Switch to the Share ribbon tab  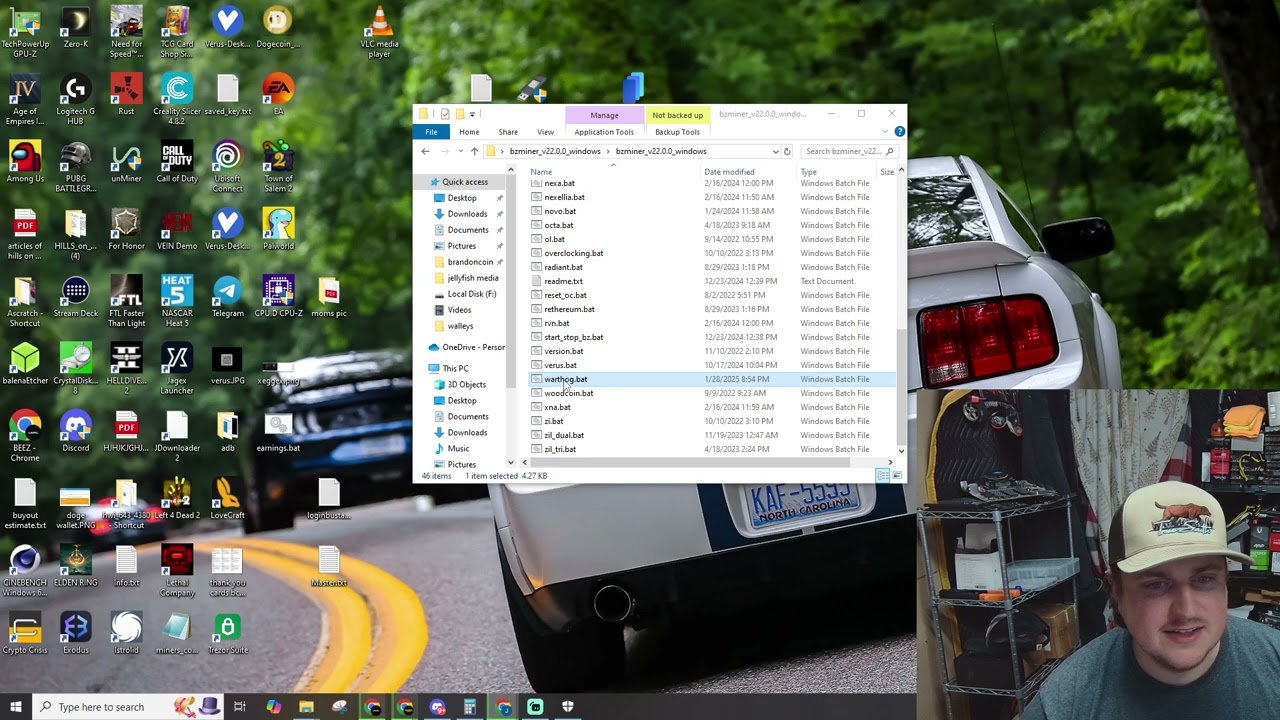pyautogui.click(x=508, y=132)
